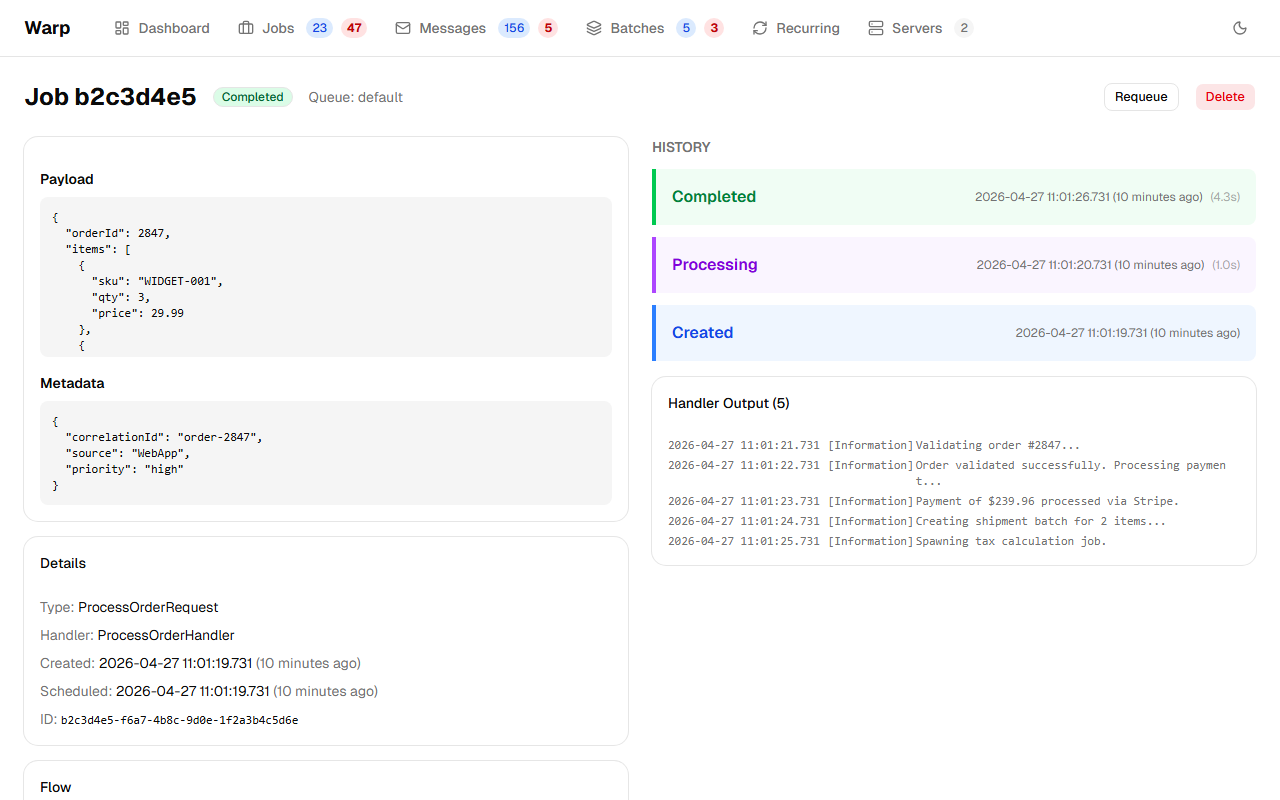Select the Processing history entry
The image size is (1280, 800).
coord(954,265)
